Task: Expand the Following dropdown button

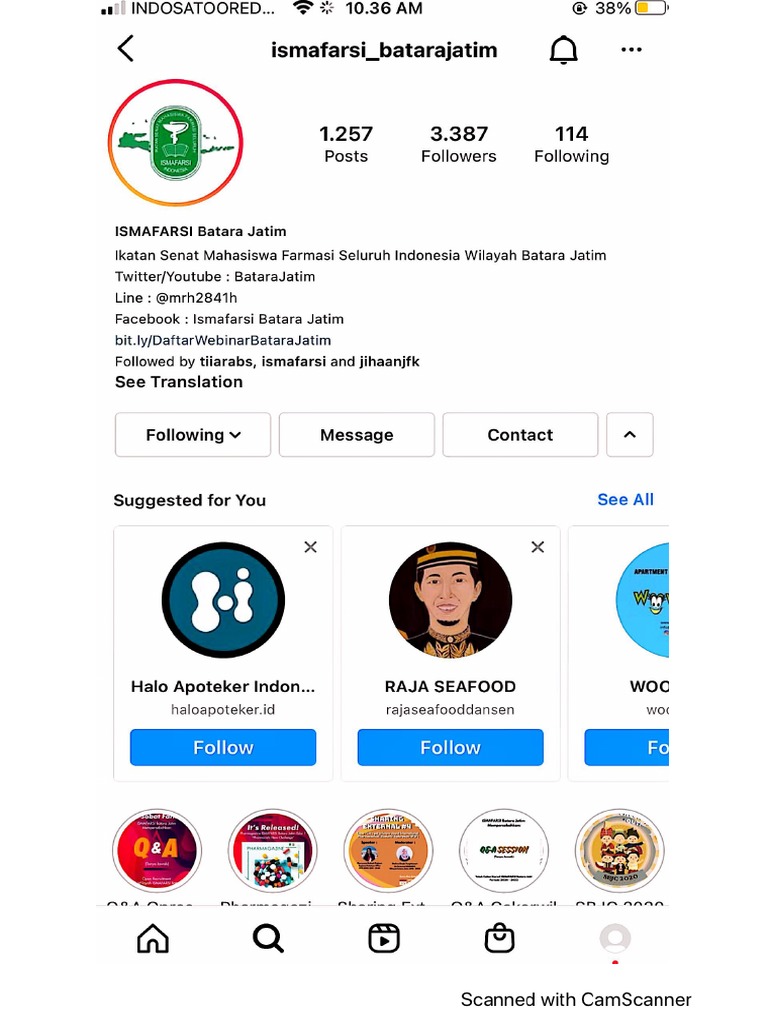Action: [193, 435]
